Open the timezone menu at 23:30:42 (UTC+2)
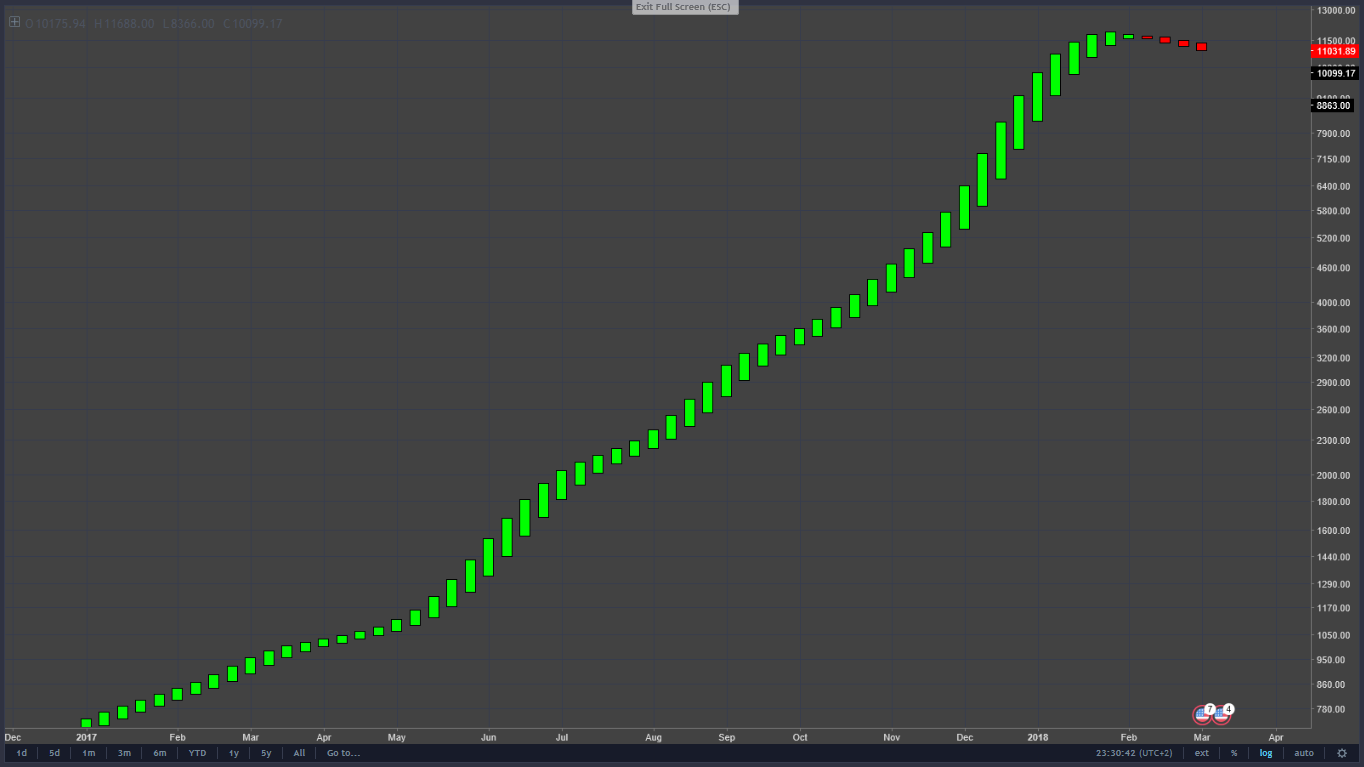 1133,753
